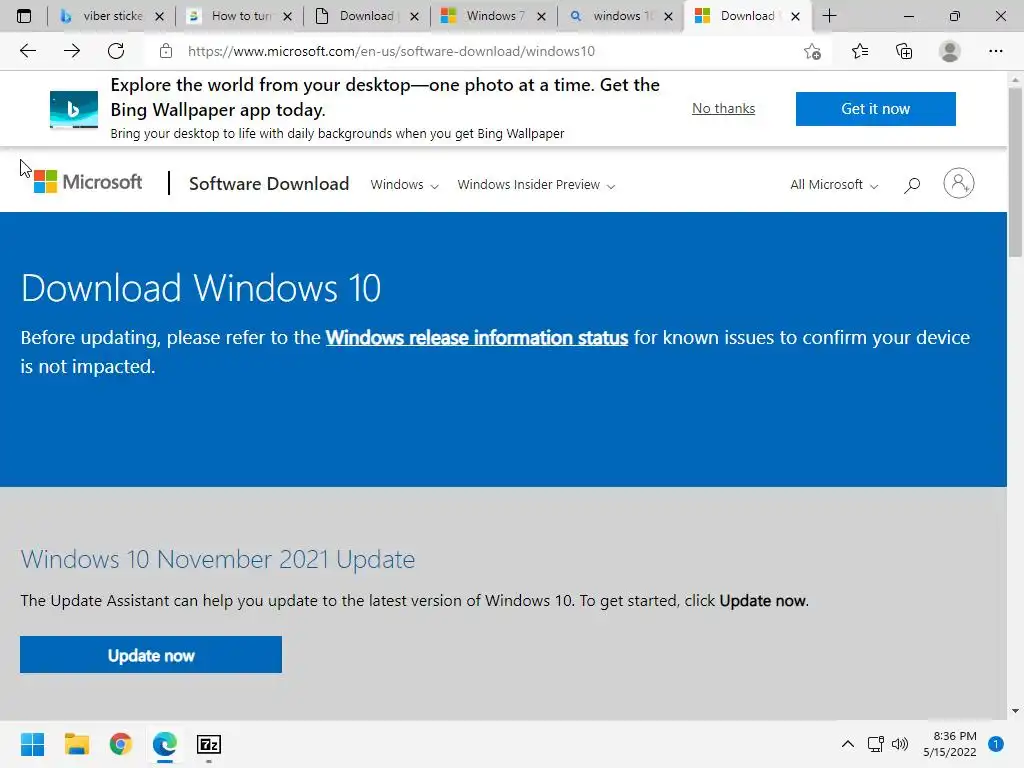1024x768 pixels.
Task: Close the viber sticker tab
Action: click(159, 16)
